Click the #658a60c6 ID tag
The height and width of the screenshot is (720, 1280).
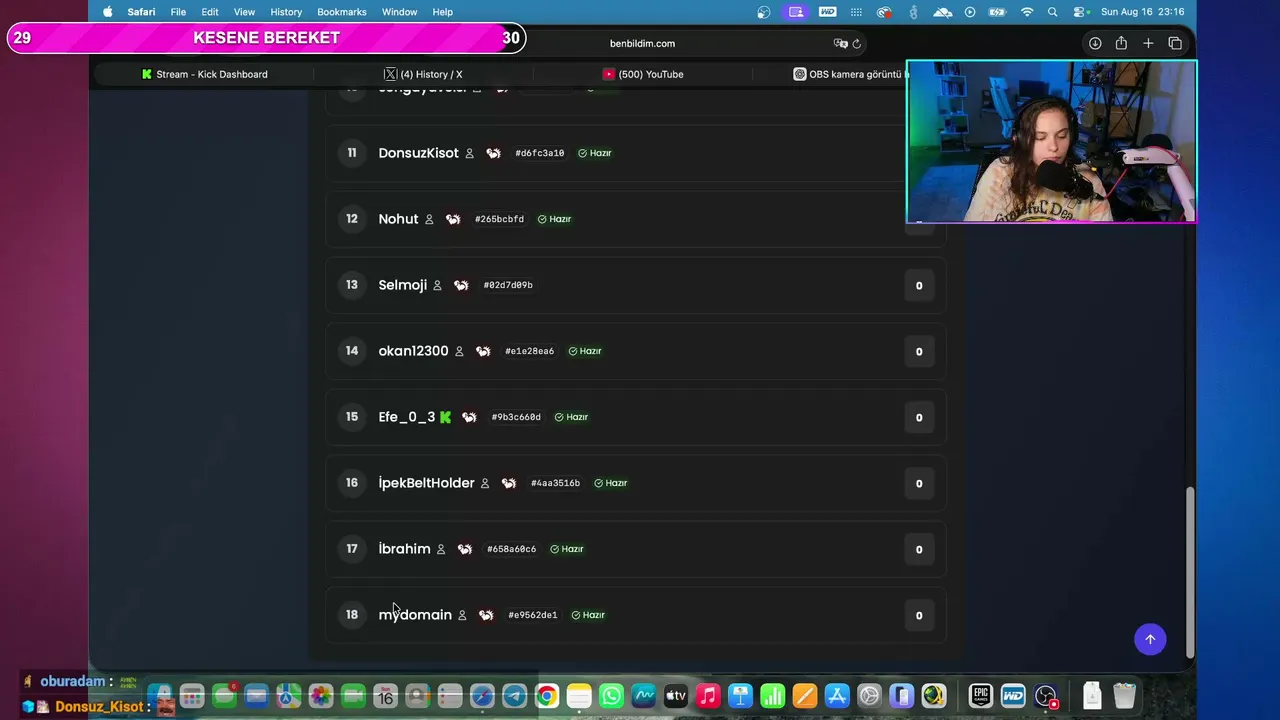(x=511, y=549)
